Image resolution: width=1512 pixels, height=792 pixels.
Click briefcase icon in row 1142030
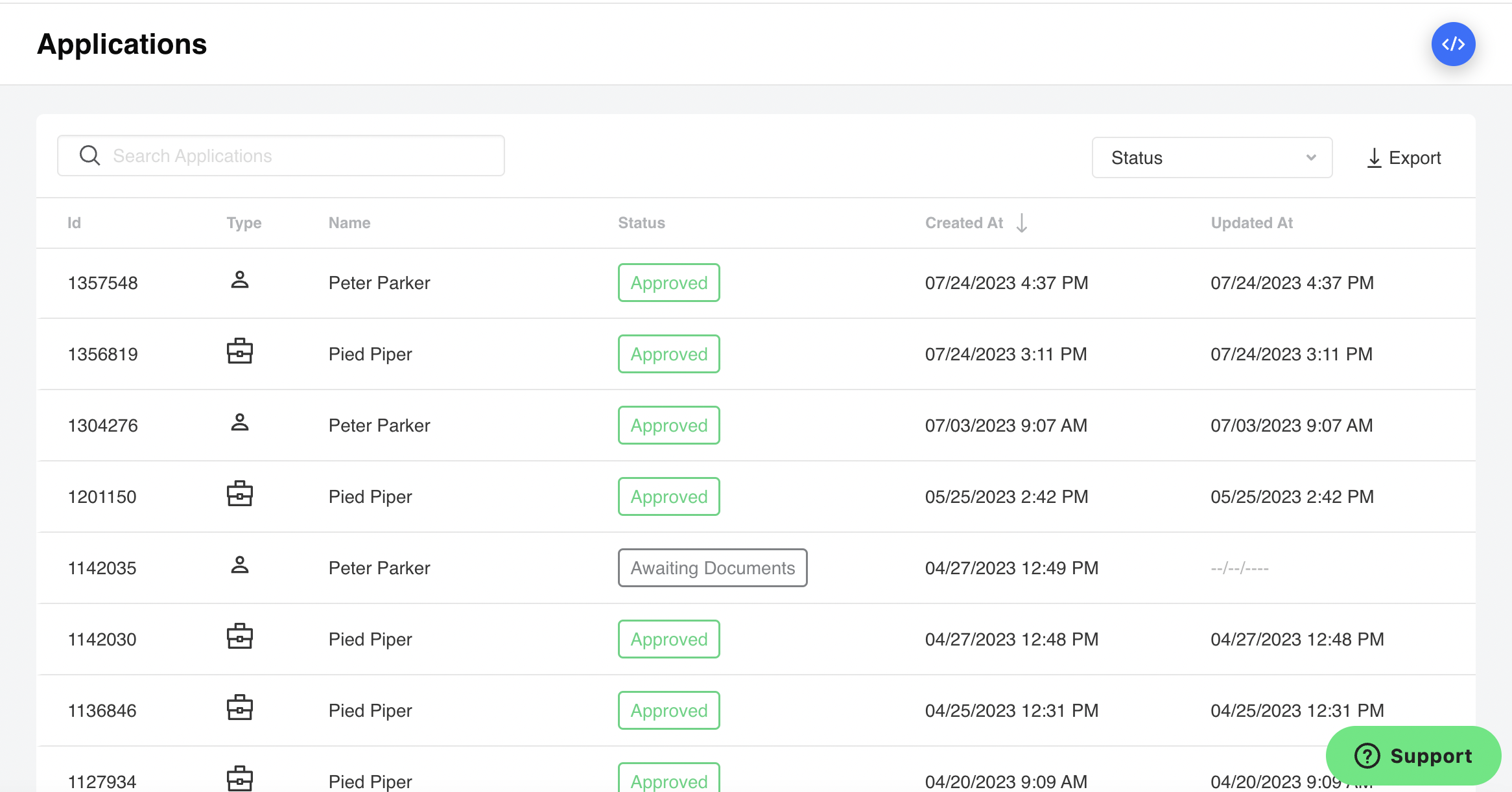click(240, 636)
